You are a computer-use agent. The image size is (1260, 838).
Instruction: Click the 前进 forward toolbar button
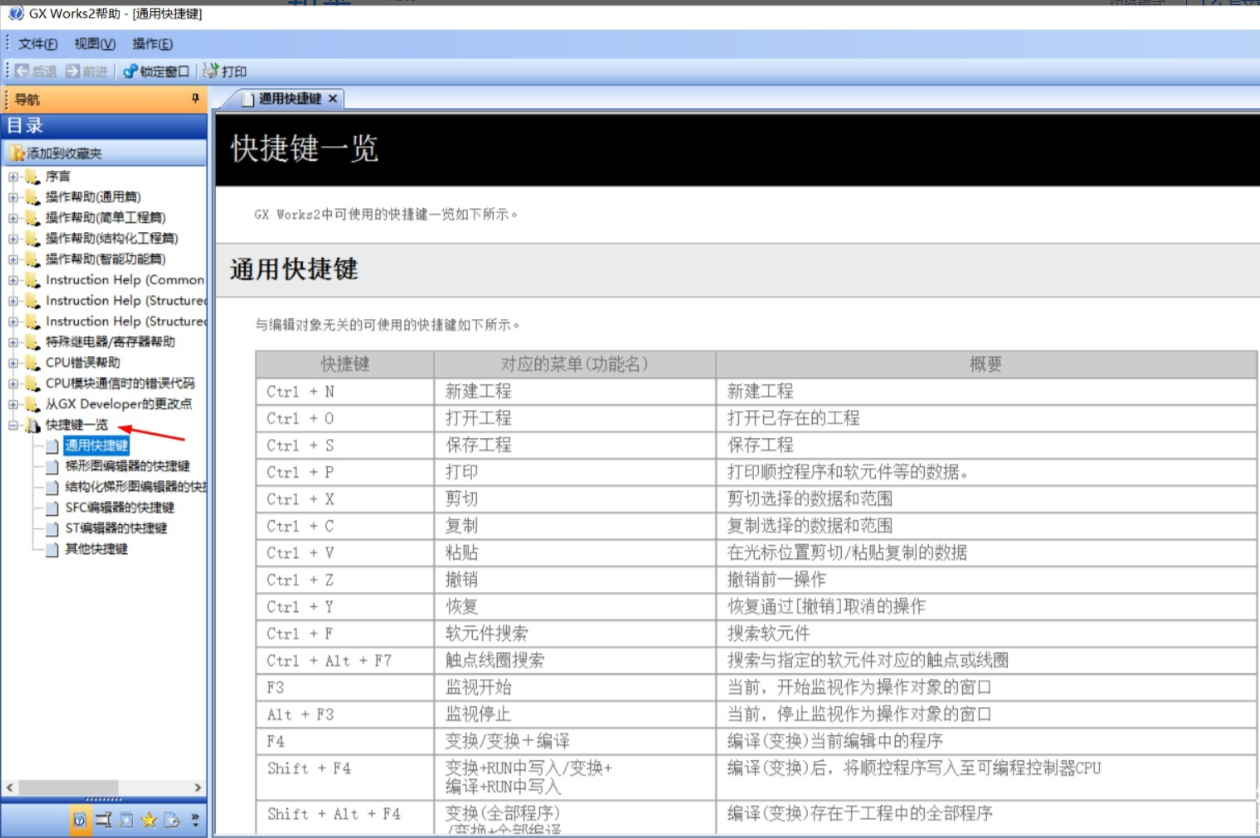[87, 71]
